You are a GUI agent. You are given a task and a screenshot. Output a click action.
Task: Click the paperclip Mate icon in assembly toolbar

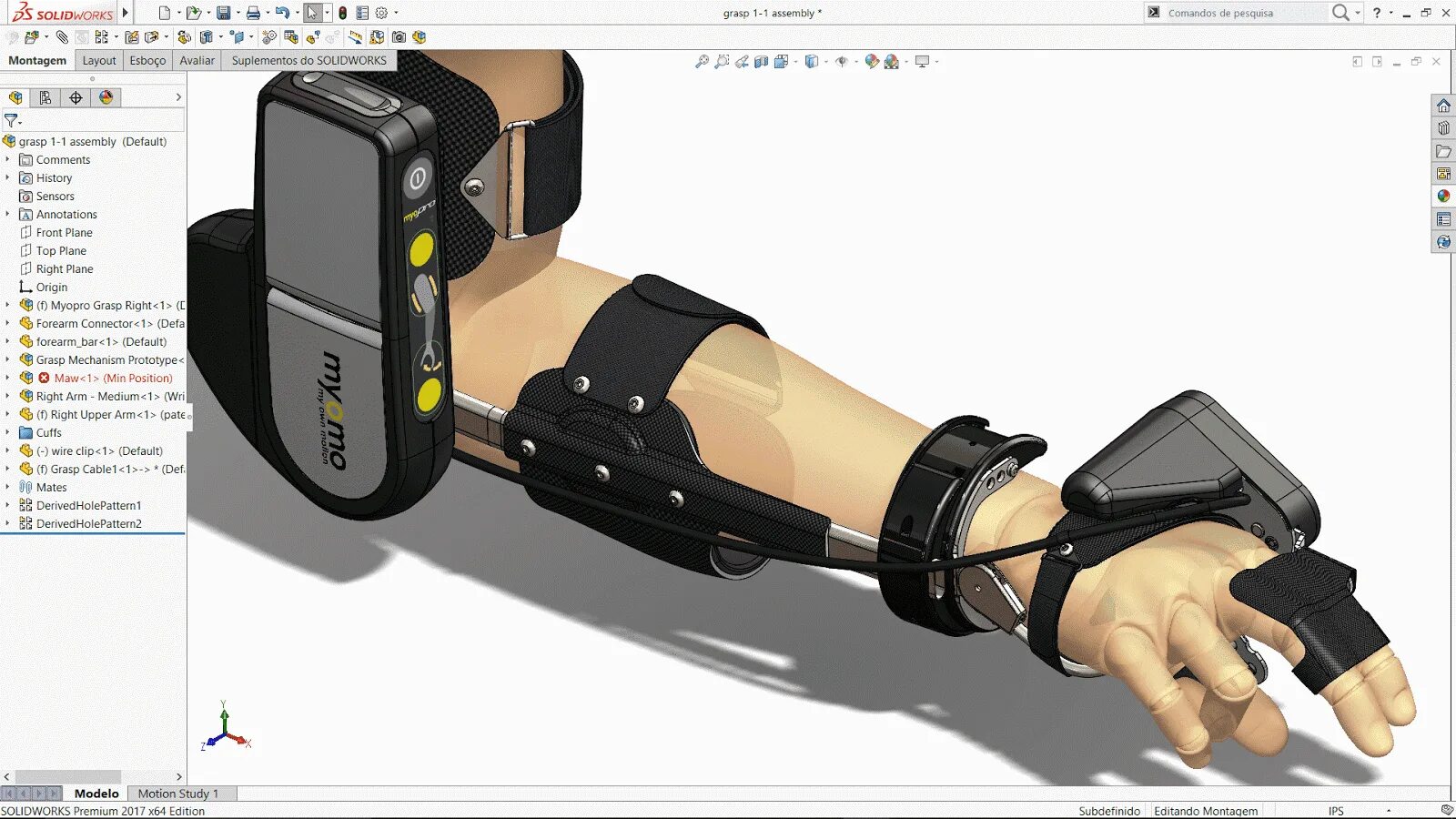pyautogui.click(x=62, y=37)
